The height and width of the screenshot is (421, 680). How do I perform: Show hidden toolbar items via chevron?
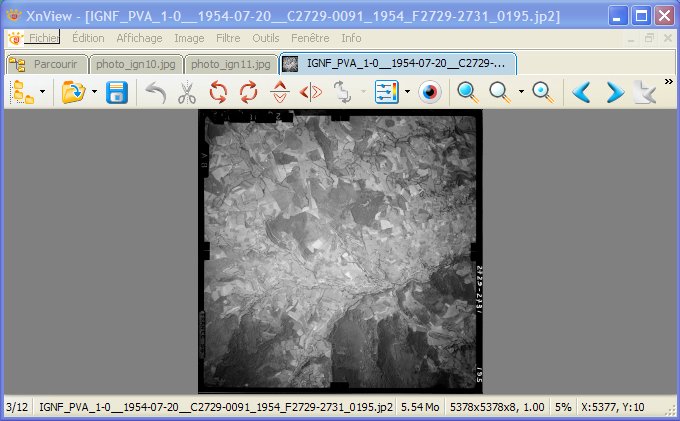tap(668, 83)
